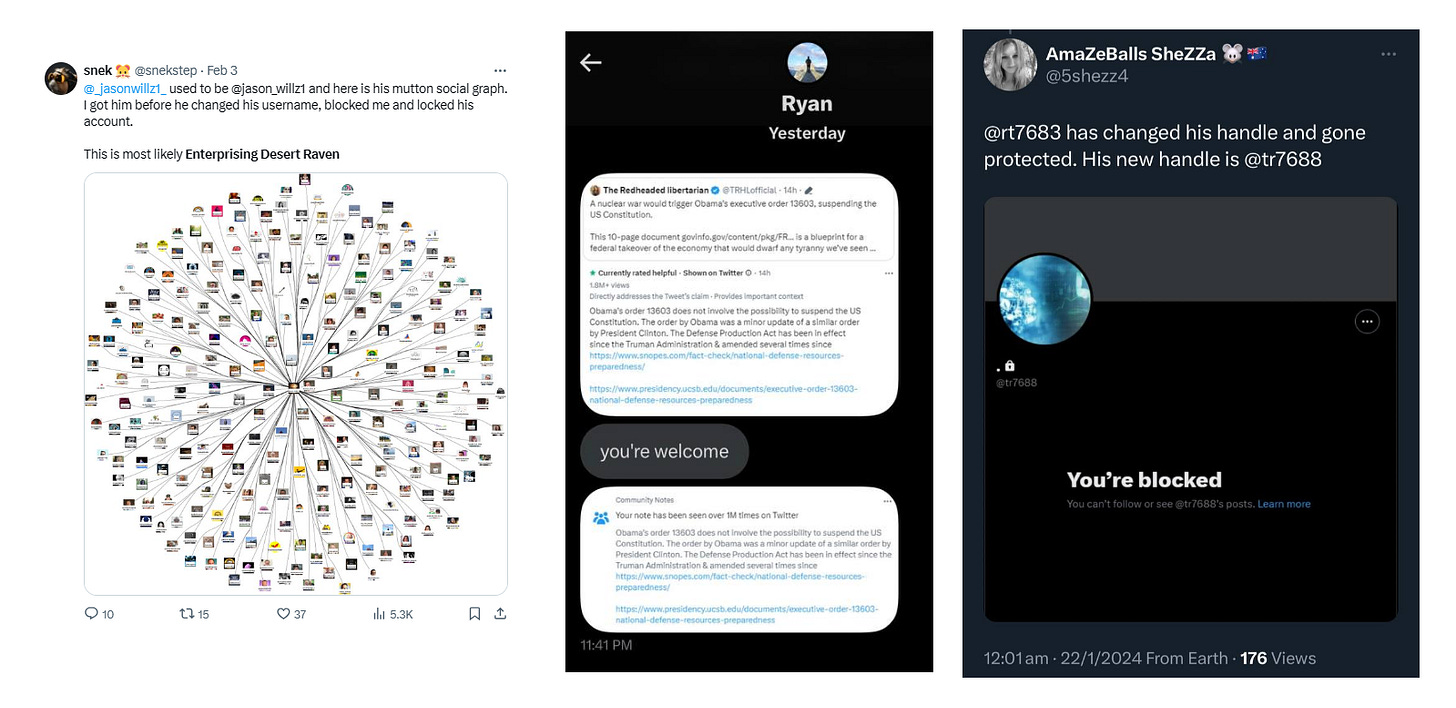The image size is (1456, 708).
Task: Open more options on the AmaZeBalls SheZZa tweet
Action: pos(1389,53)
